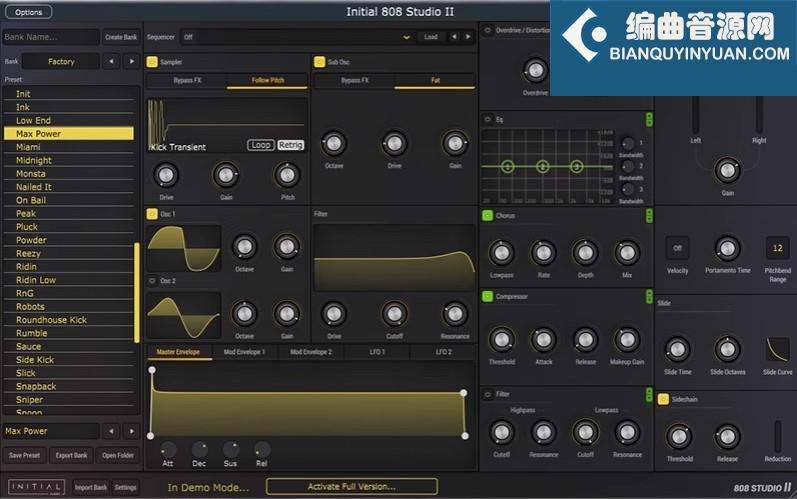Open the Factory bank selector
Screen dimensions: 797x499
tap(61, 61)
